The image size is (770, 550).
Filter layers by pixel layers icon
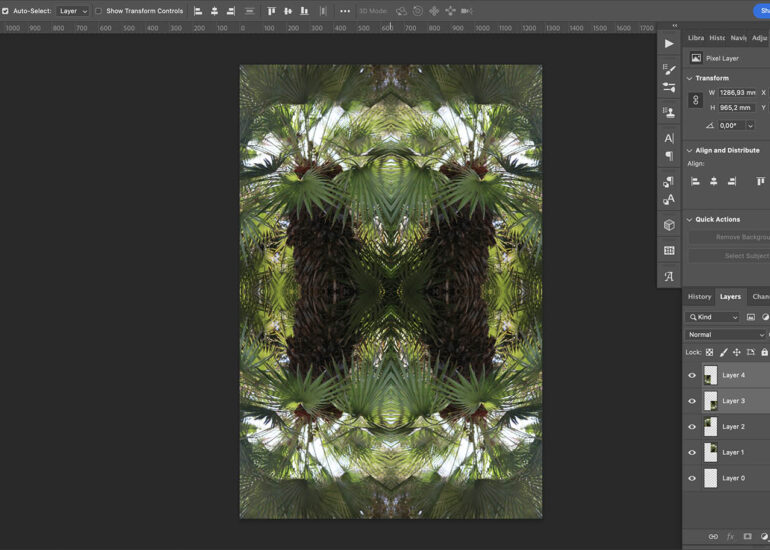[750, 317]
